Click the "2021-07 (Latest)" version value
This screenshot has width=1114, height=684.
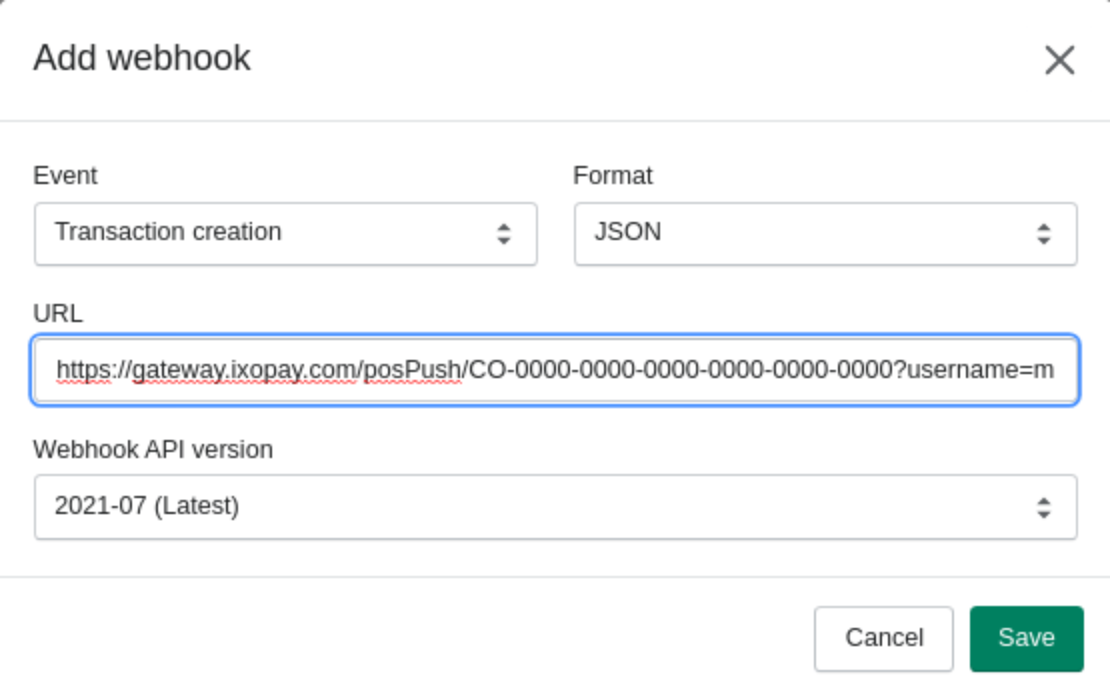coord(146,506)
